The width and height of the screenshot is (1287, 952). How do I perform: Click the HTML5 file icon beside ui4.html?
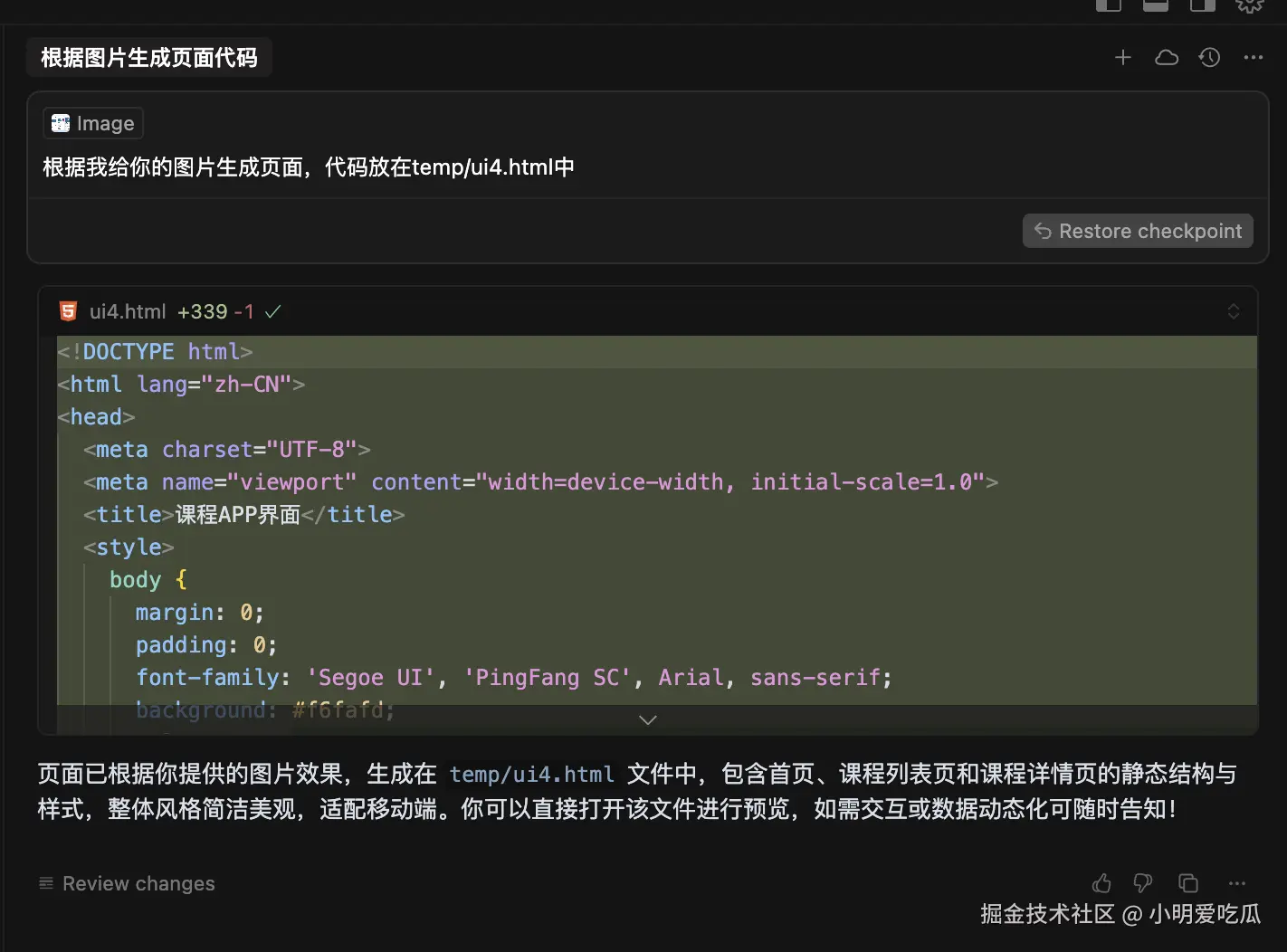tap(68, 311)
